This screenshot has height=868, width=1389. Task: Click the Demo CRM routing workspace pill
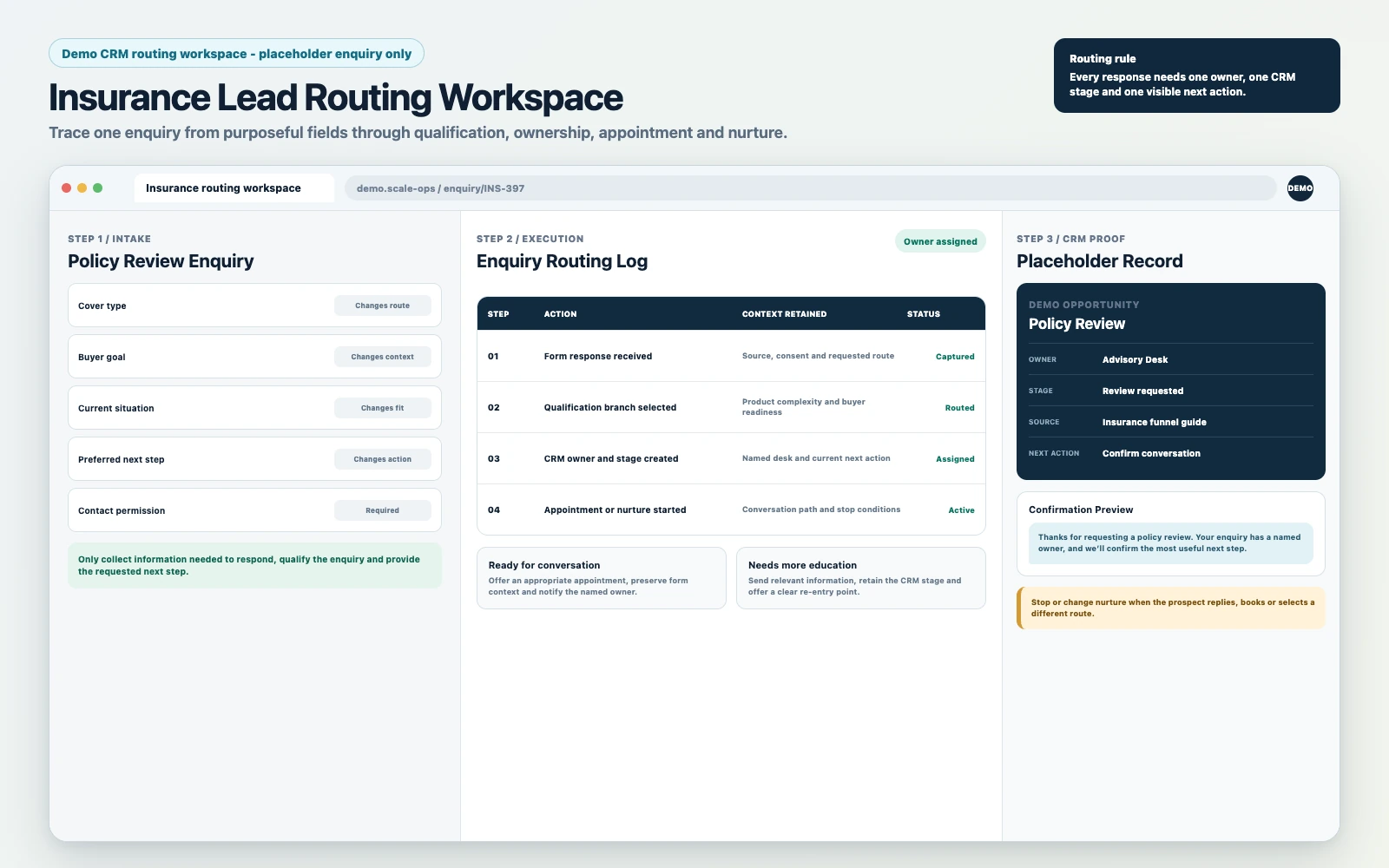(x=237, y=54)
